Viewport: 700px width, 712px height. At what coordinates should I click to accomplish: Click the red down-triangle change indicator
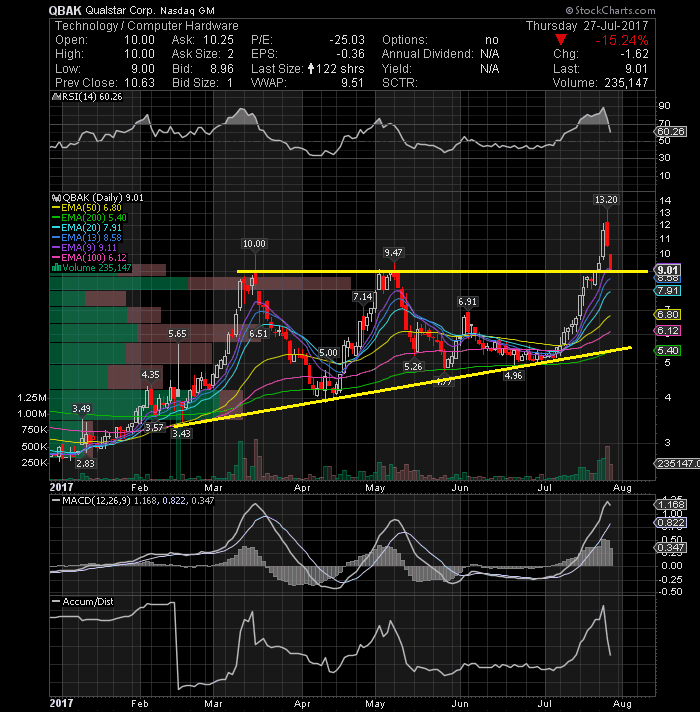[561, 40]
